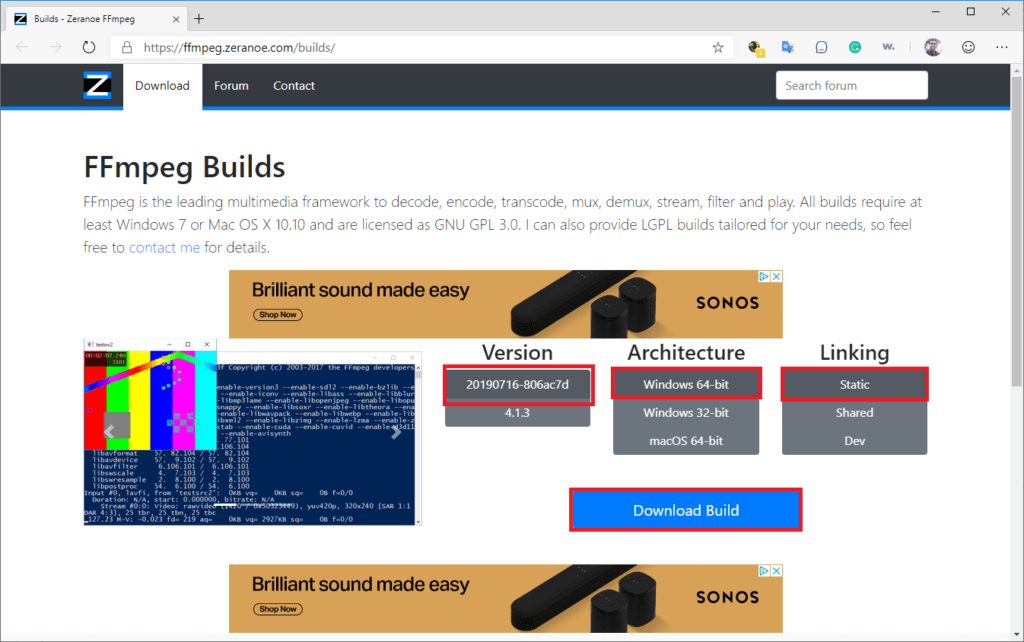Click the address bar URL
The image size is (1024, 642).
coord(239,47)
